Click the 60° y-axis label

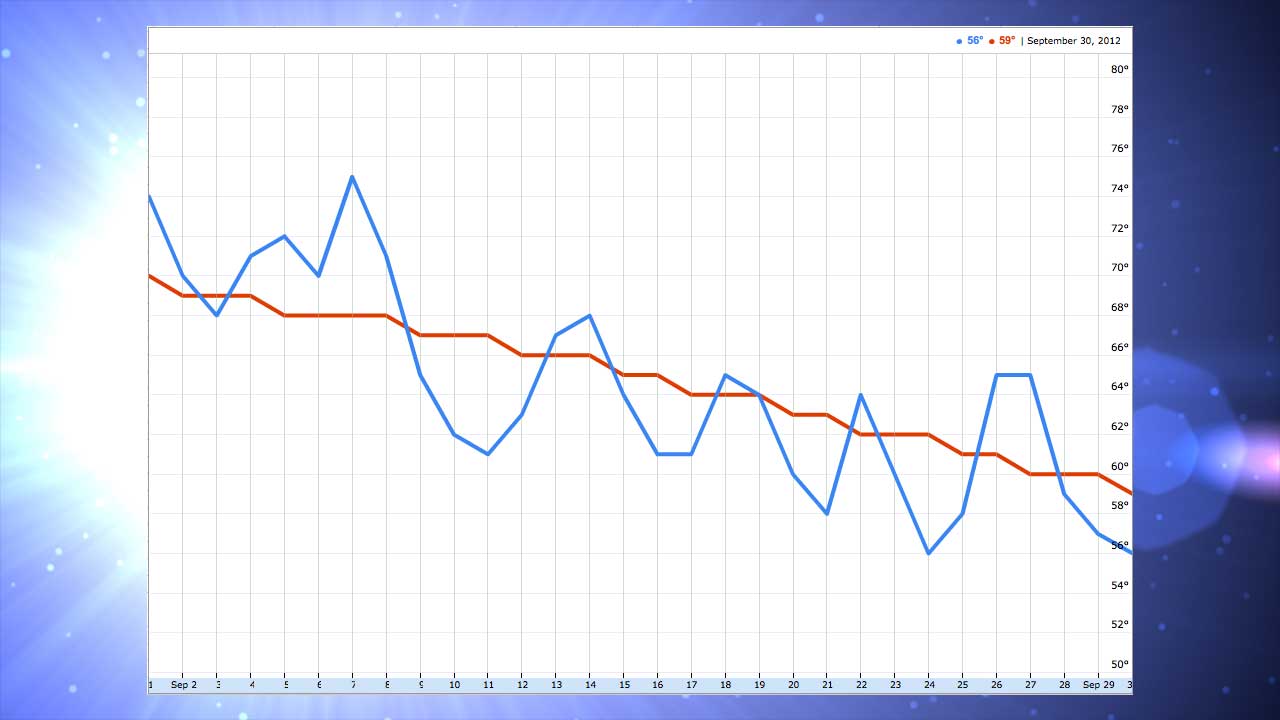click(1120, 466)
